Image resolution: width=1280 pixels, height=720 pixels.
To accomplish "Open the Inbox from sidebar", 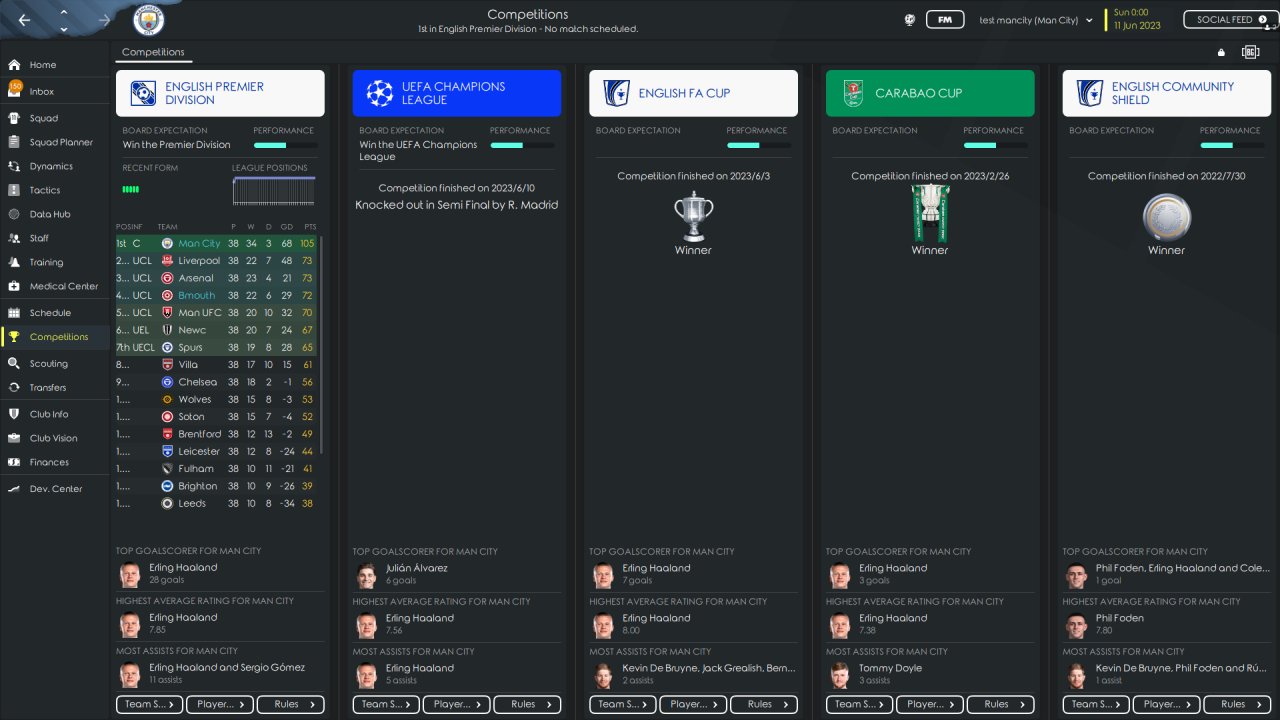I will click(42, 91).
